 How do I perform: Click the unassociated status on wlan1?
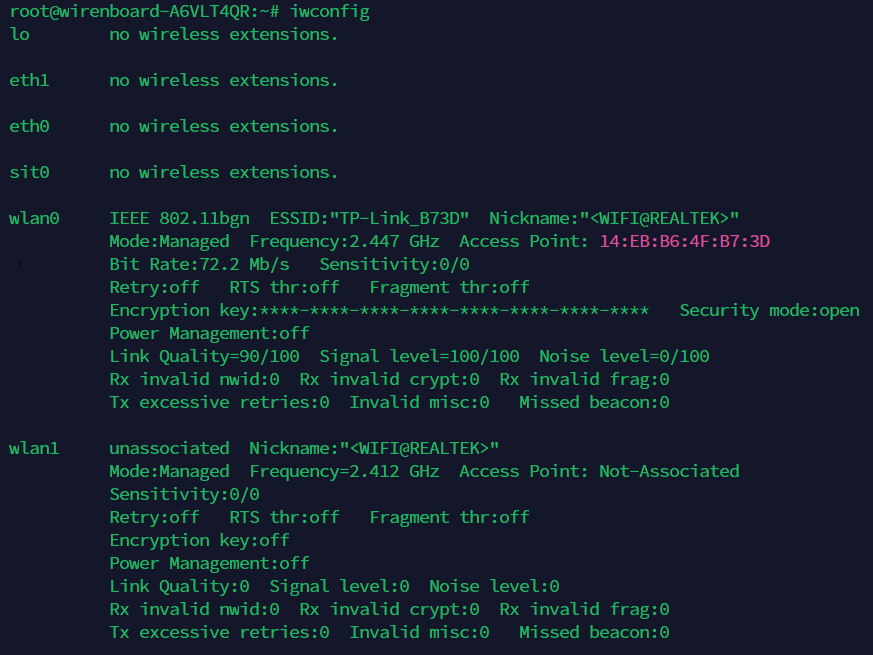(169, 448)
